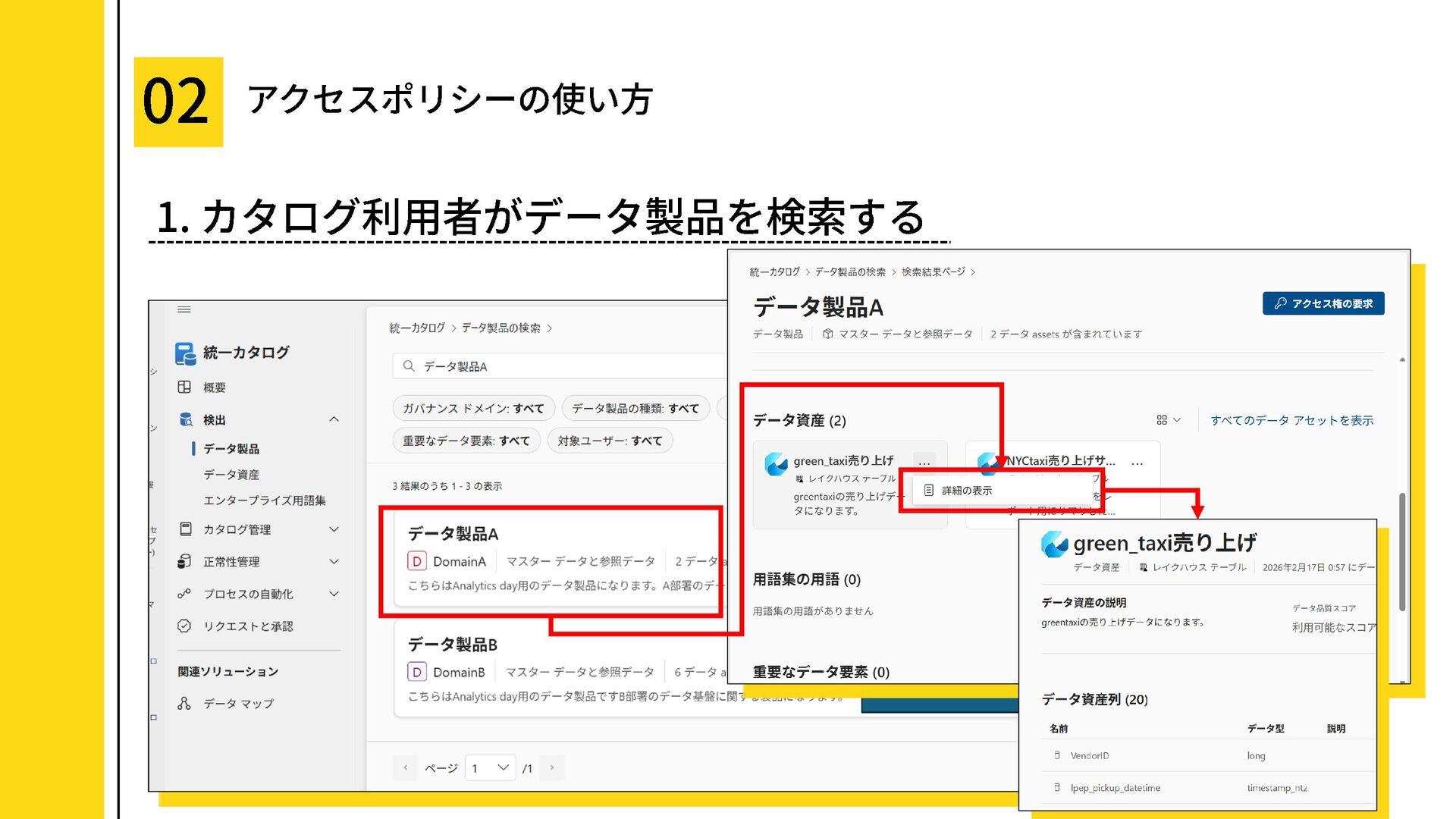
Task: Open the page number dropdown
Action: pyautogui.click(x=491, y=768)
